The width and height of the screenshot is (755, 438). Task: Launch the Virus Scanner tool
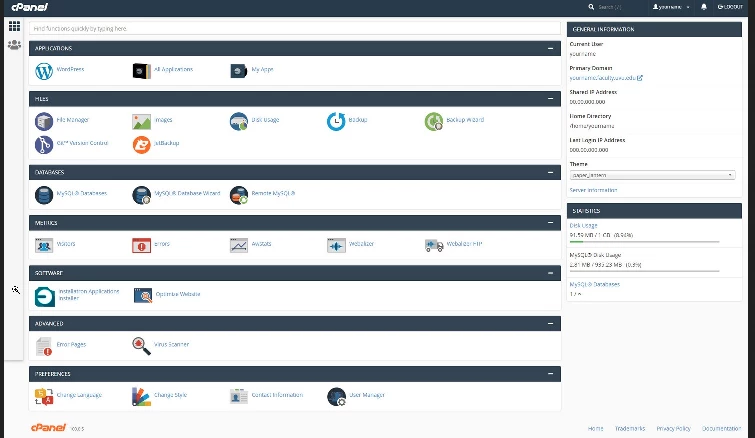click(141, 345)
